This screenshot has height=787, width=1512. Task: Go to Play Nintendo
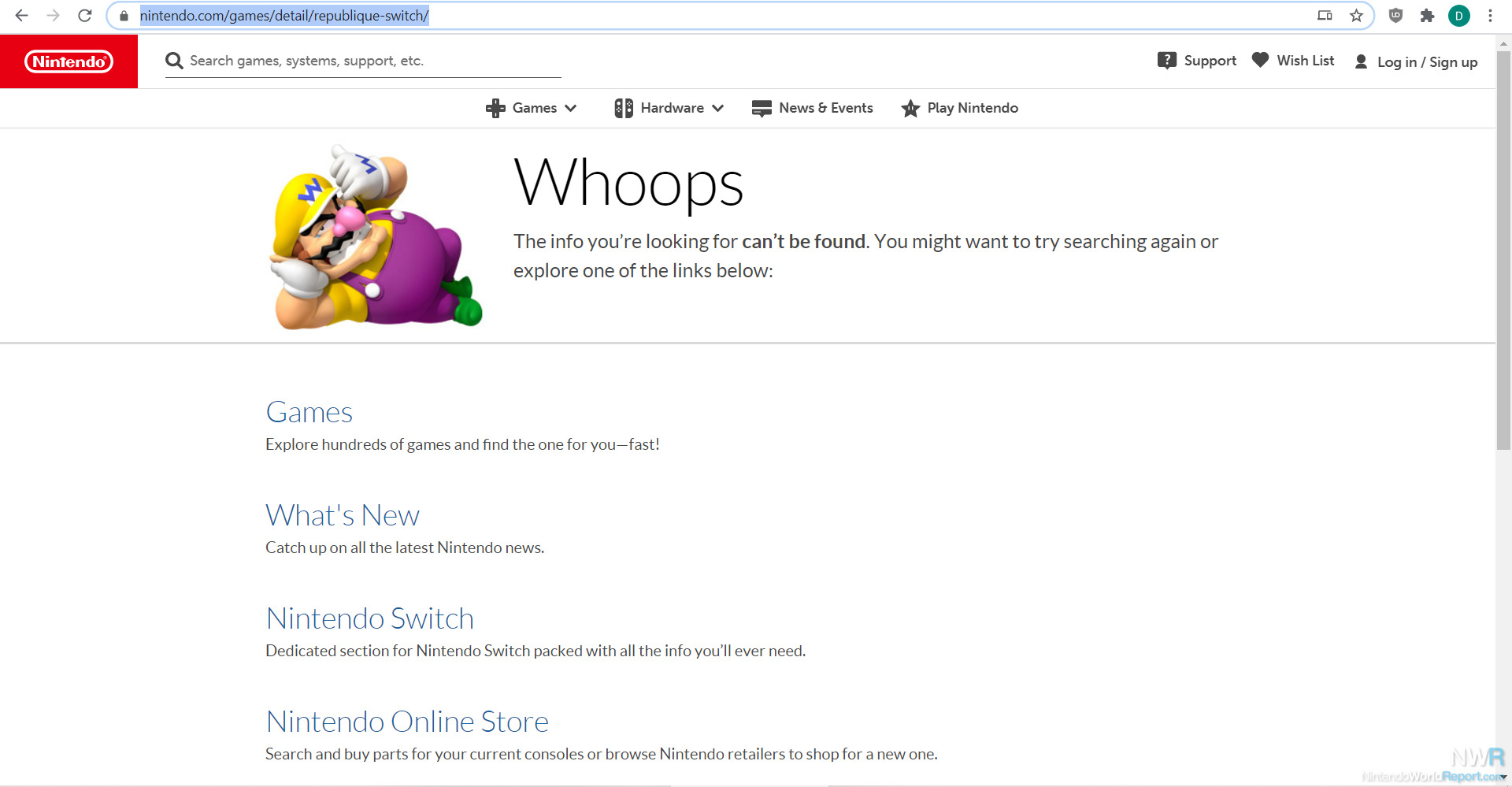coord(973,108)
